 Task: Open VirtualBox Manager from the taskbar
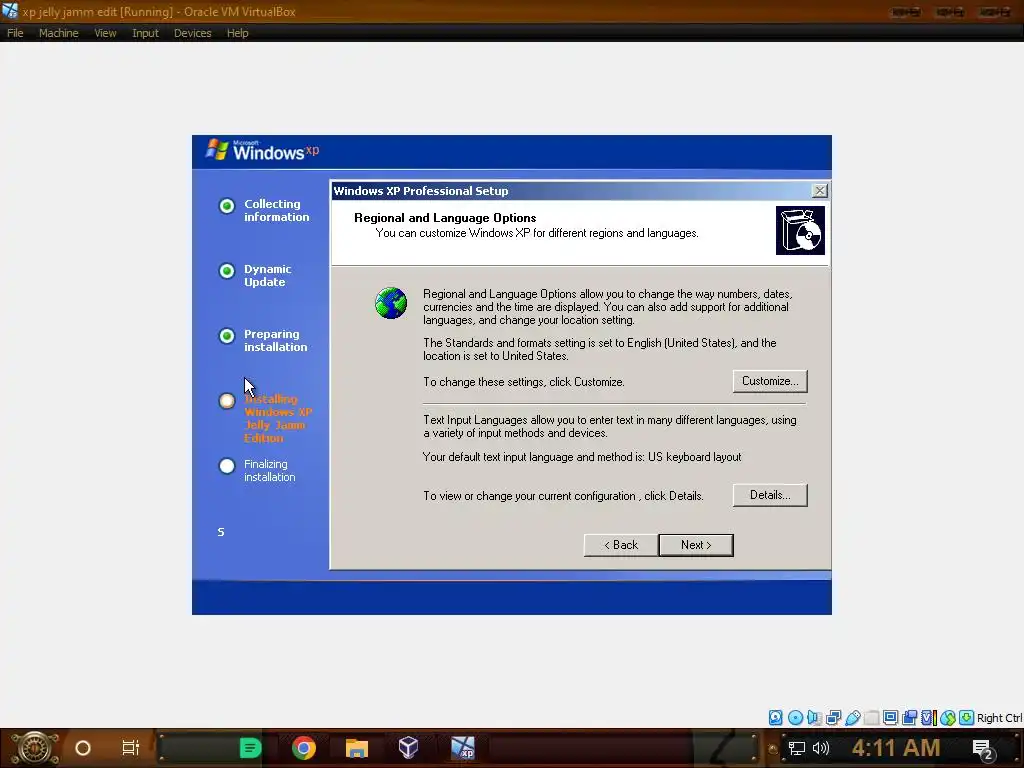(408, 748)
